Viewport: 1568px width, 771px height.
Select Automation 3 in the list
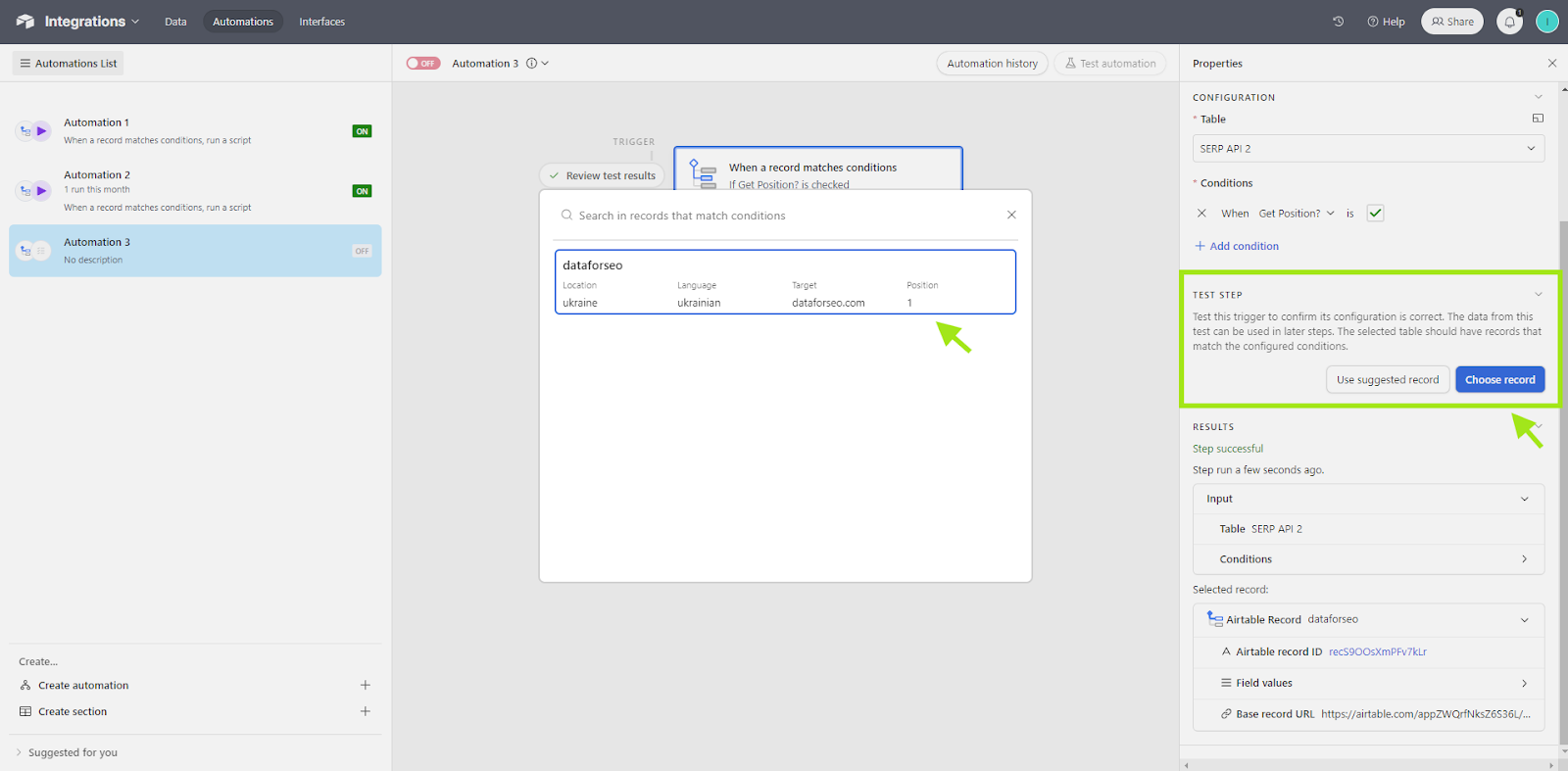(x=195, y=251)
